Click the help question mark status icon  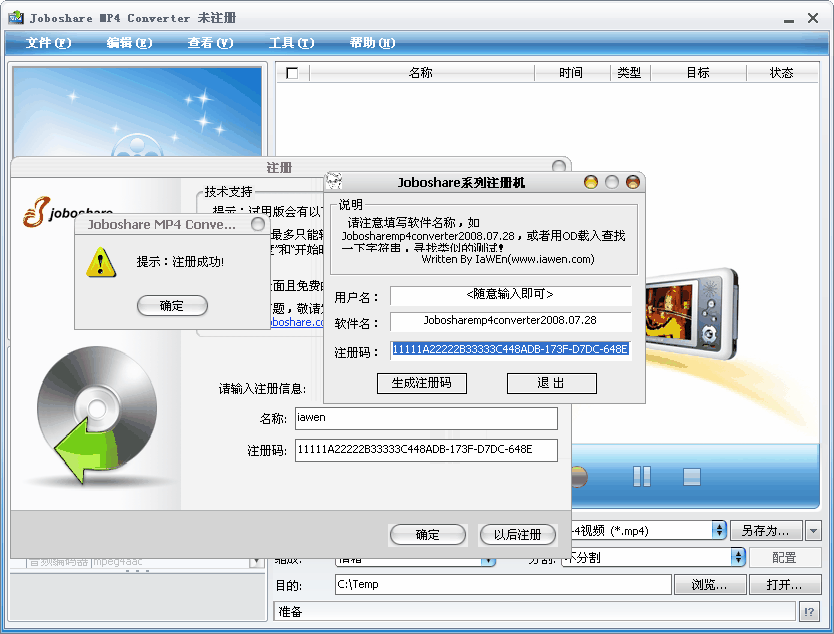810,611
